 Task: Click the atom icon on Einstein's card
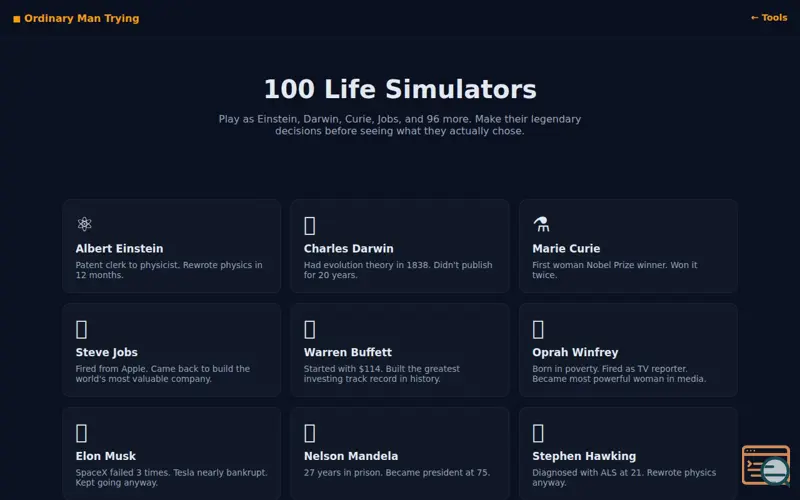84,224
